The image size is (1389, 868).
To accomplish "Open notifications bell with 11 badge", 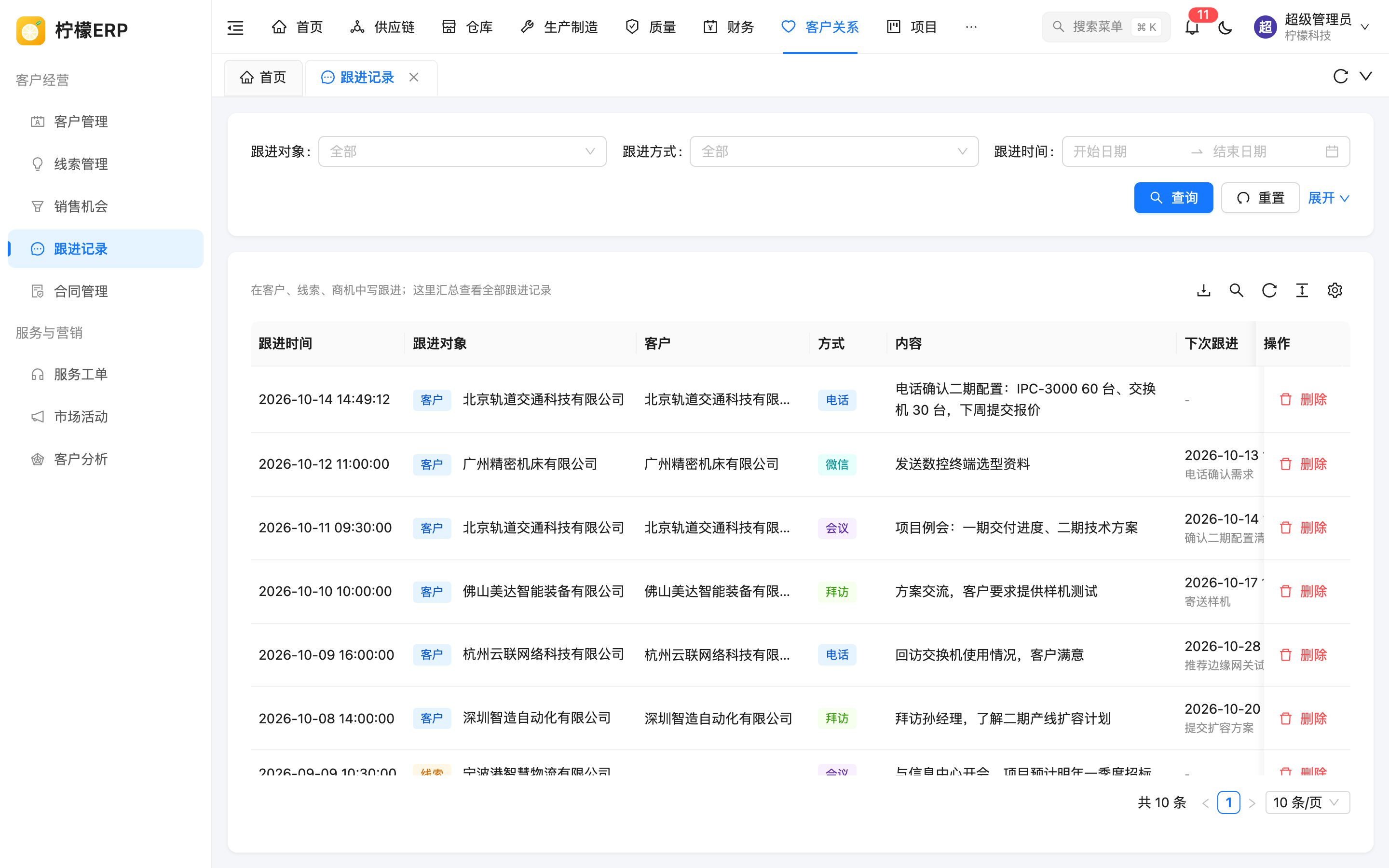I will pos(1192,27).
